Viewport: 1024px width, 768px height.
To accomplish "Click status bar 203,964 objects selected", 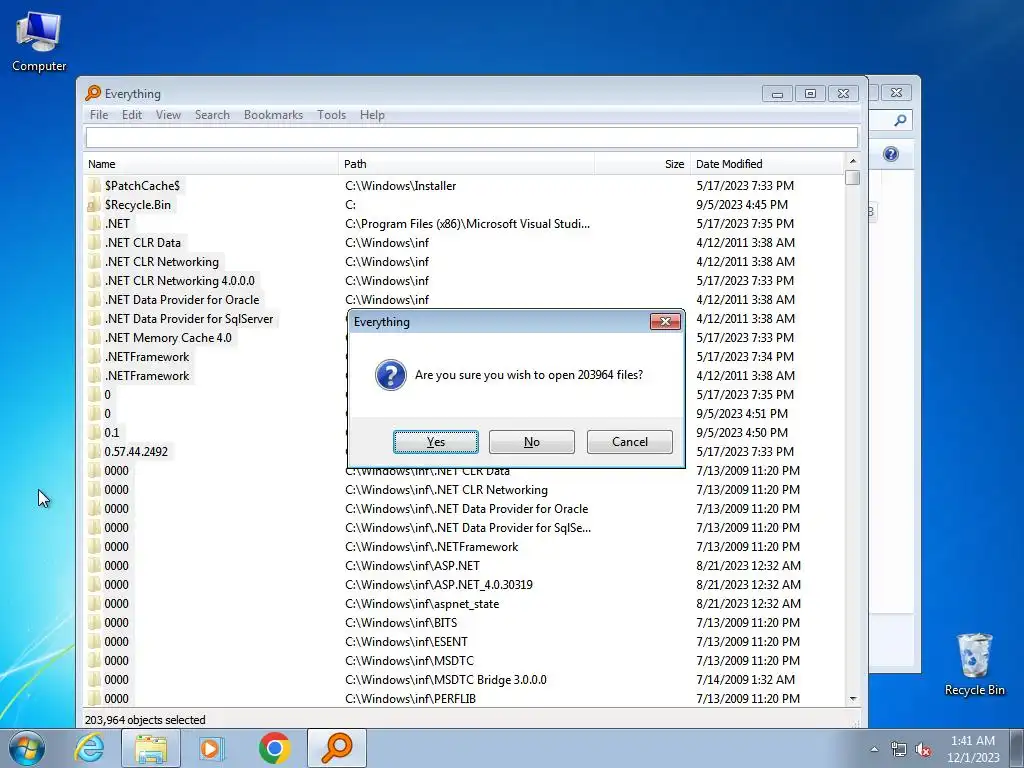I will pyautogui.click(x=145, y=720).
